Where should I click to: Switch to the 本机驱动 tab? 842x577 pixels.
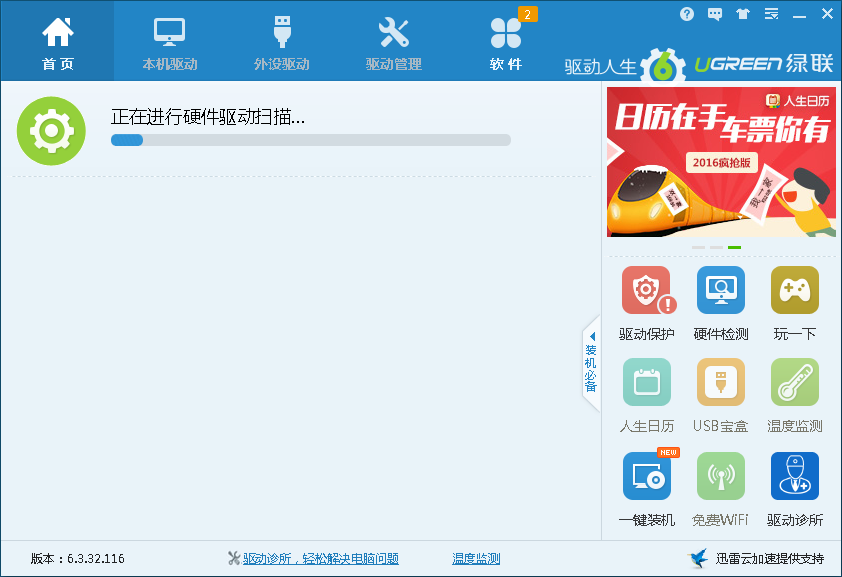pyautogui.click(x=170, y=42)
